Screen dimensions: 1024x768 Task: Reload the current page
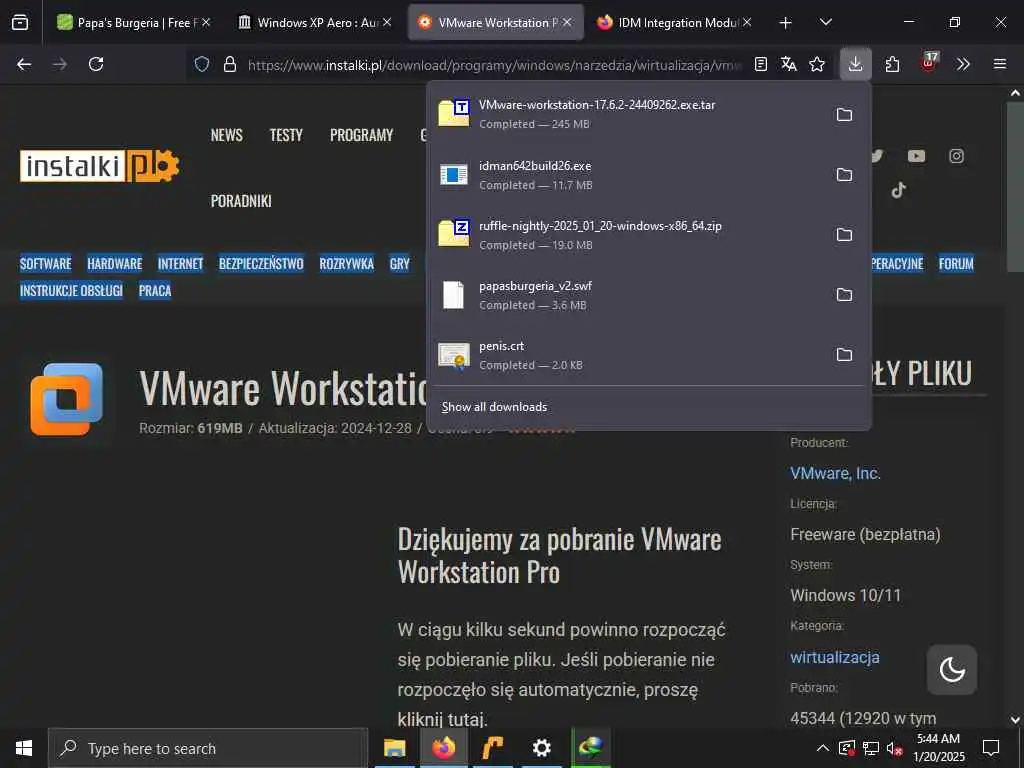tap(96, 64)
